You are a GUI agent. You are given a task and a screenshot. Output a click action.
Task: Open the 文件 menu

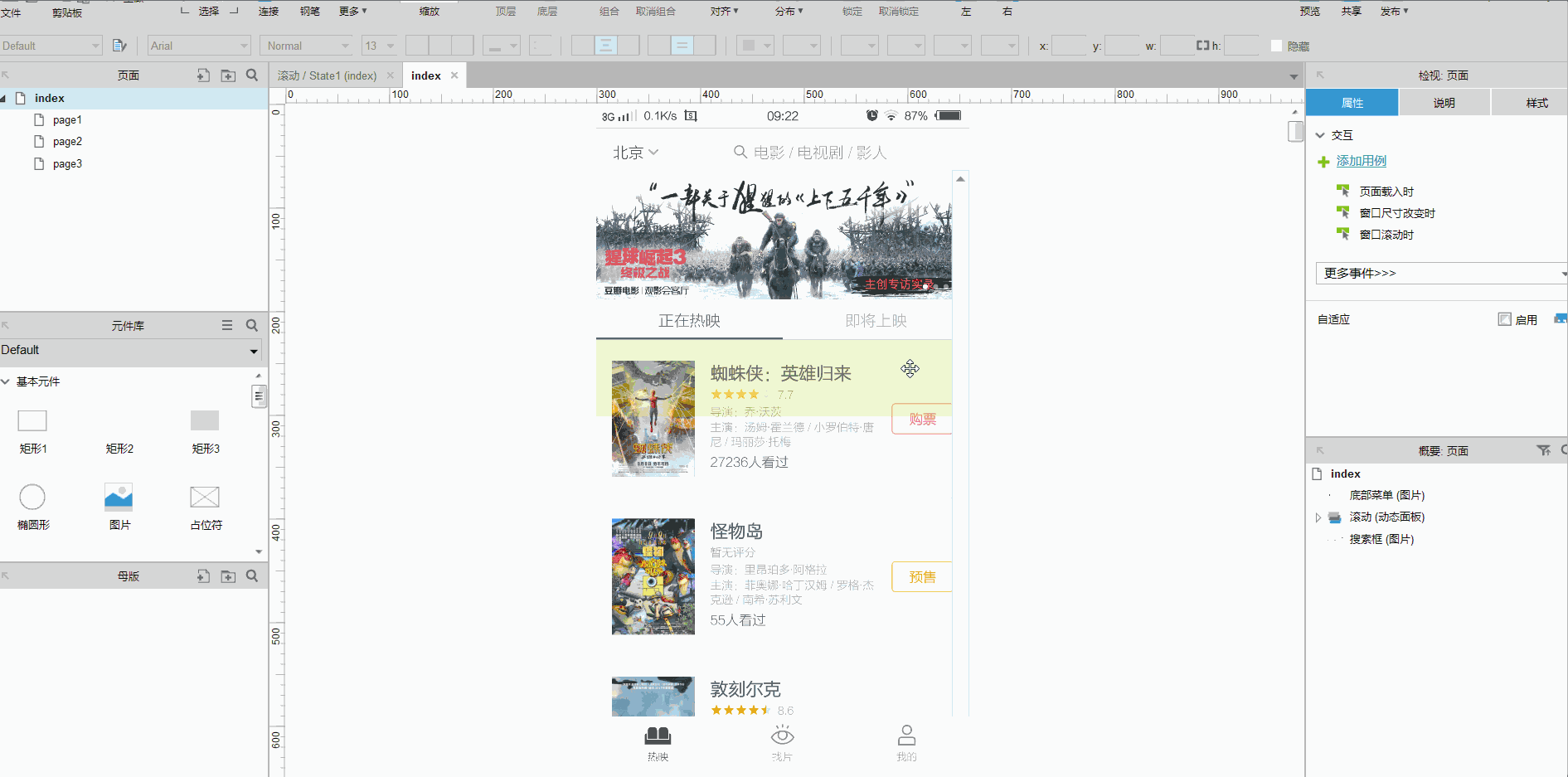point(11,12)
